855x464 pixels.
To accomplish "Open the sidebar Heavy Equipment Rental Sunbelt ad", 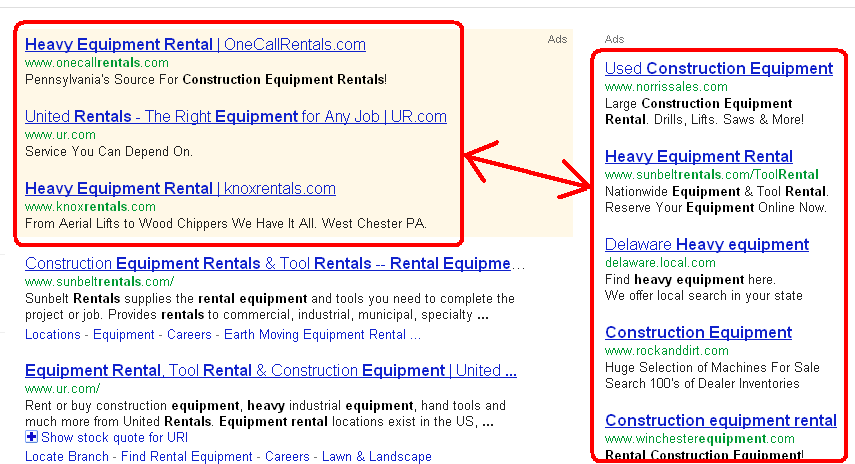I will point(699,156).
